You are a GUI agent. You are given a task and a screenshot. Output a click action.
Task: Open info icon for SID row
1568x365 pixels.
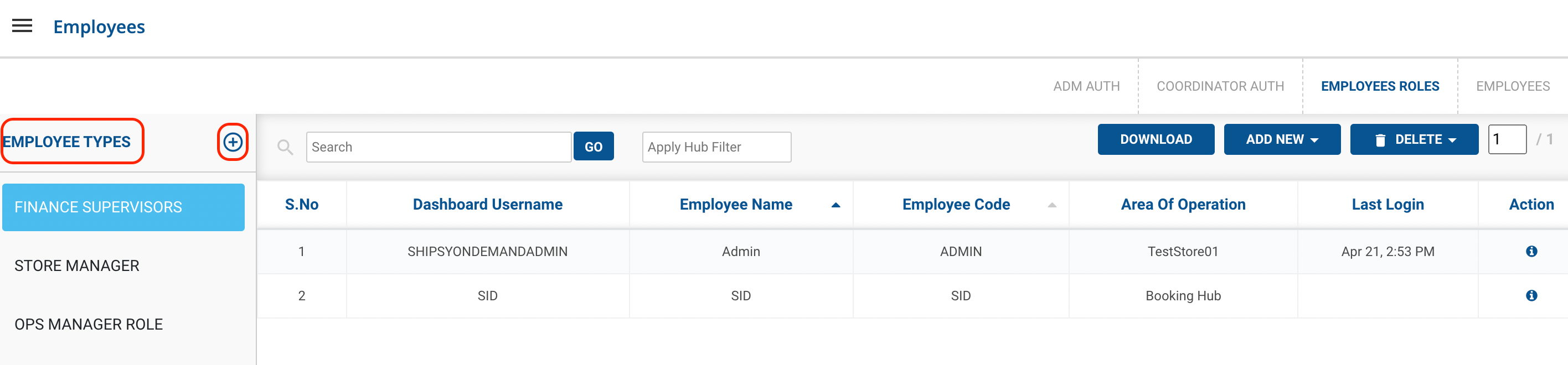pos(1531,296)
